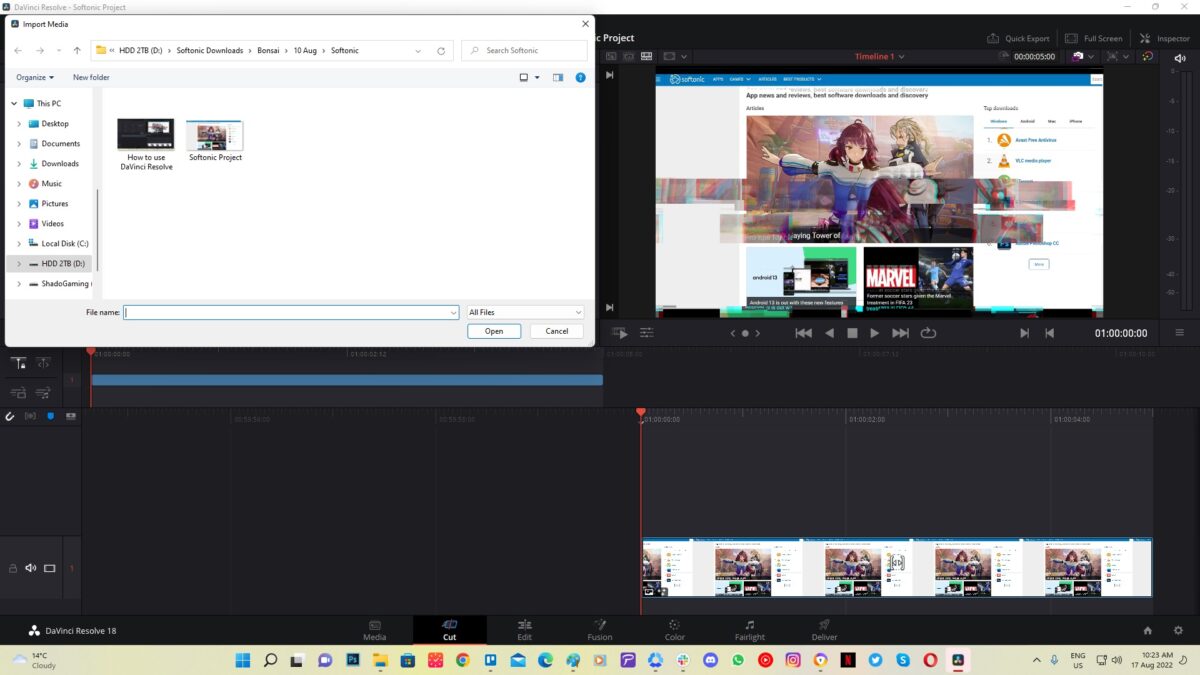The image size is (1200, 675).
Task: Lock track 1 with the padlock icon
Action: coord(13,568)
